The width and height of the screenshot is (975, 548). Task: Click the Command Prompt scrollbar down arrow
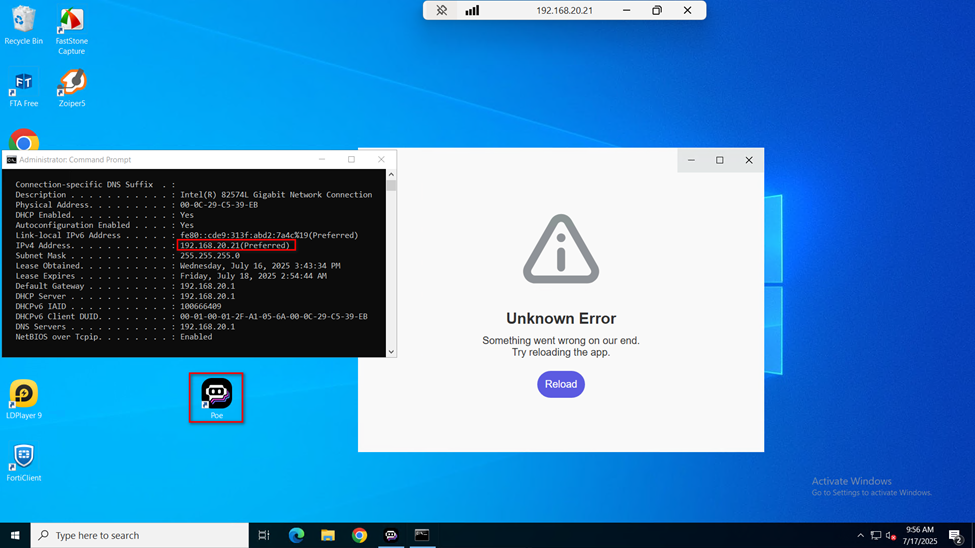(x=391, y=351)
